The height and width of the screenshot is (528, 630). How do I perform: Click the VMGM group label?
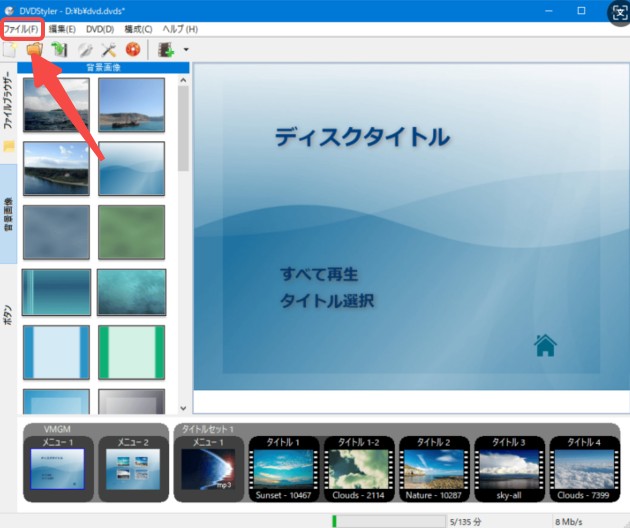(57, 429)
